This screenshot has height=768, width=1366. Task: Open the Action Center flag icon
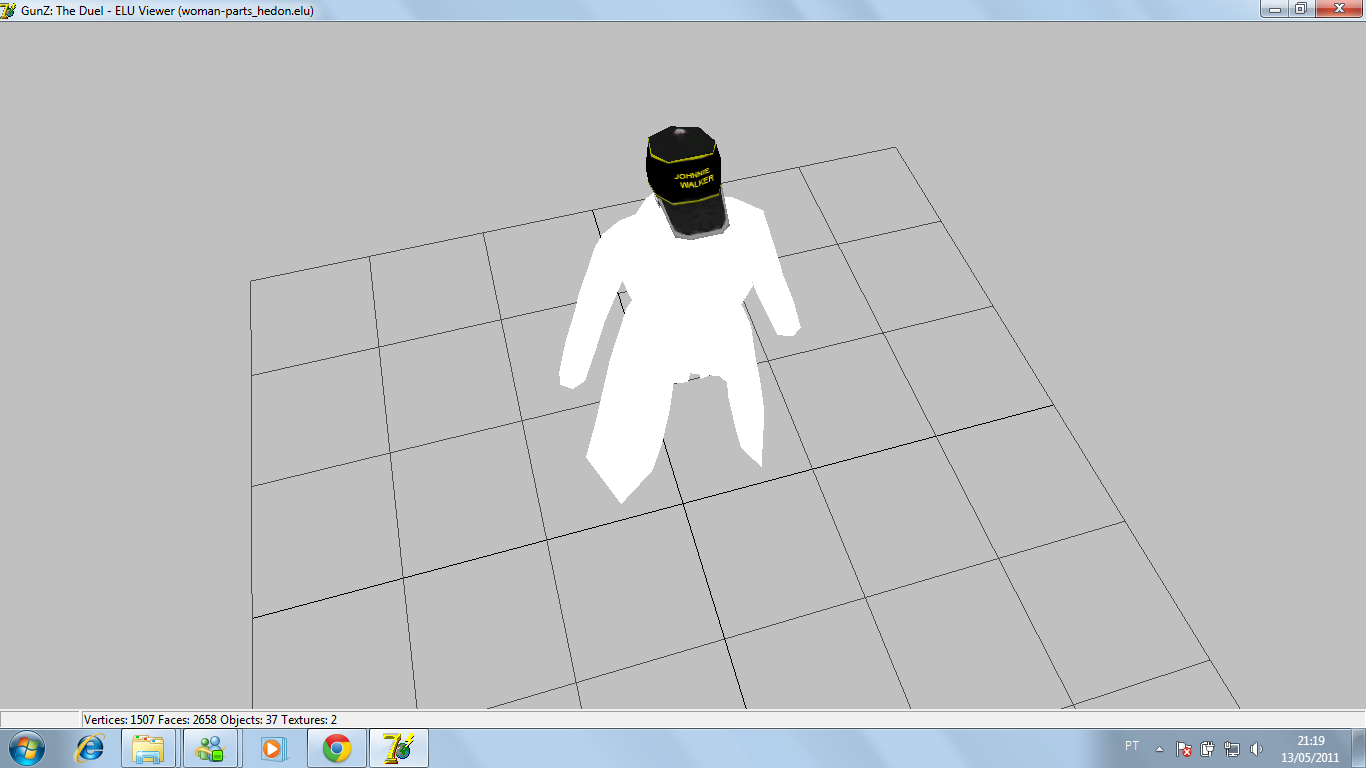tap(1183, 748)
